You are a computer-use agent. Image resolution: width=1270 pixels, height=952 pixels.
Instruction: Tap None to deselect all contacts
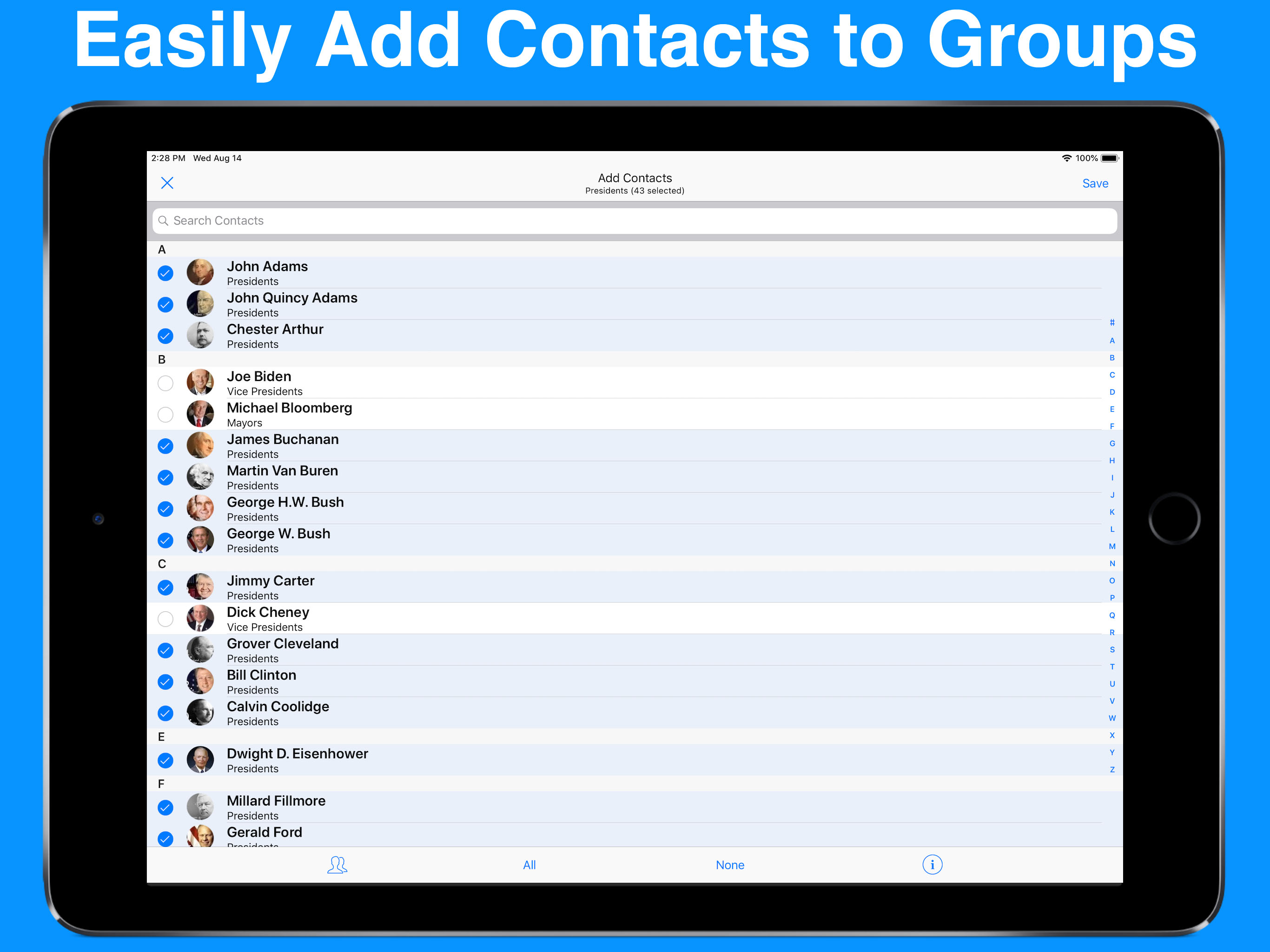click(x=730, y=865)
